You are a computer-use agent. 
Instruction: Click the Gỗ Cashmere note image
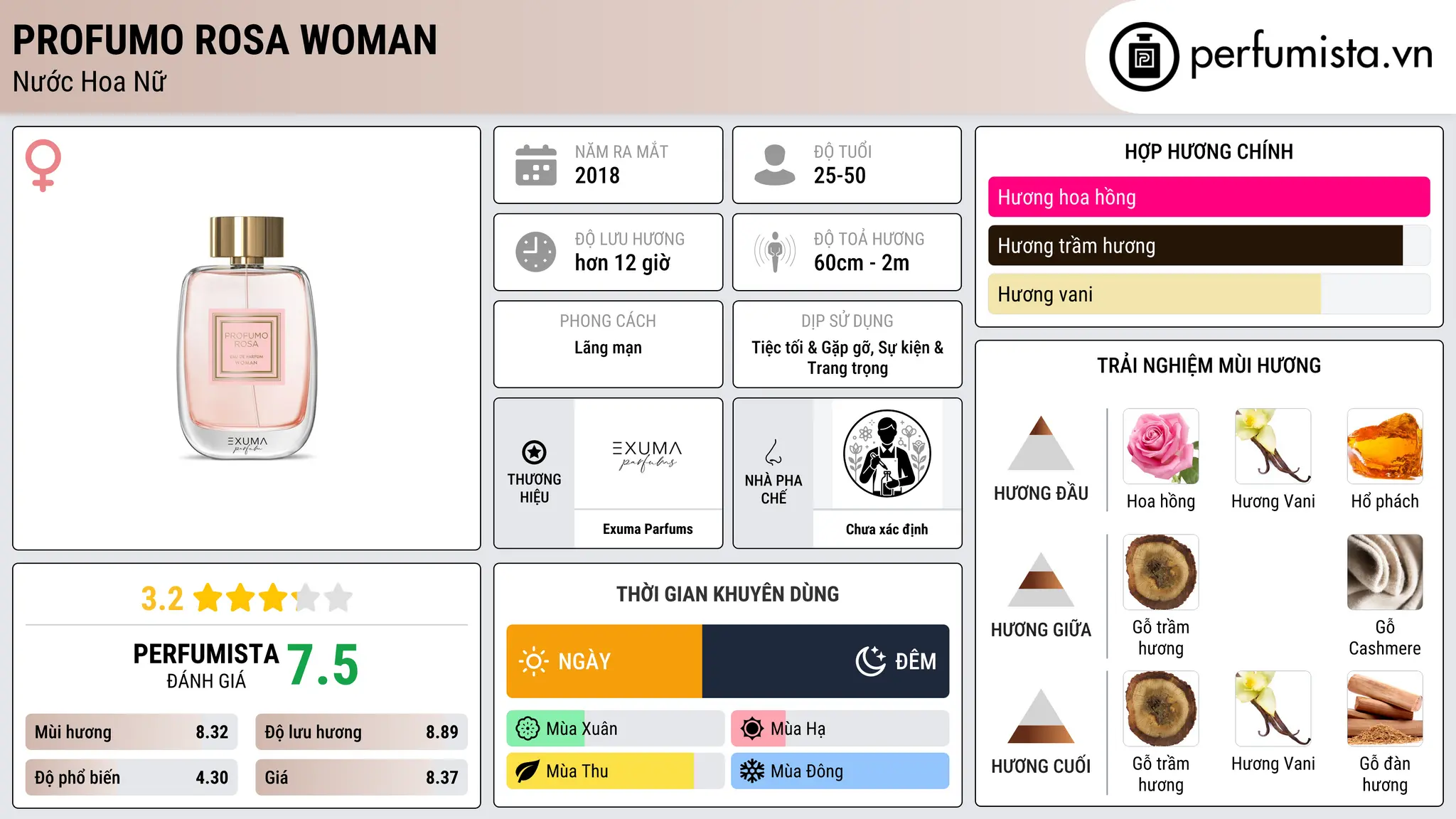pos(1385,572)
